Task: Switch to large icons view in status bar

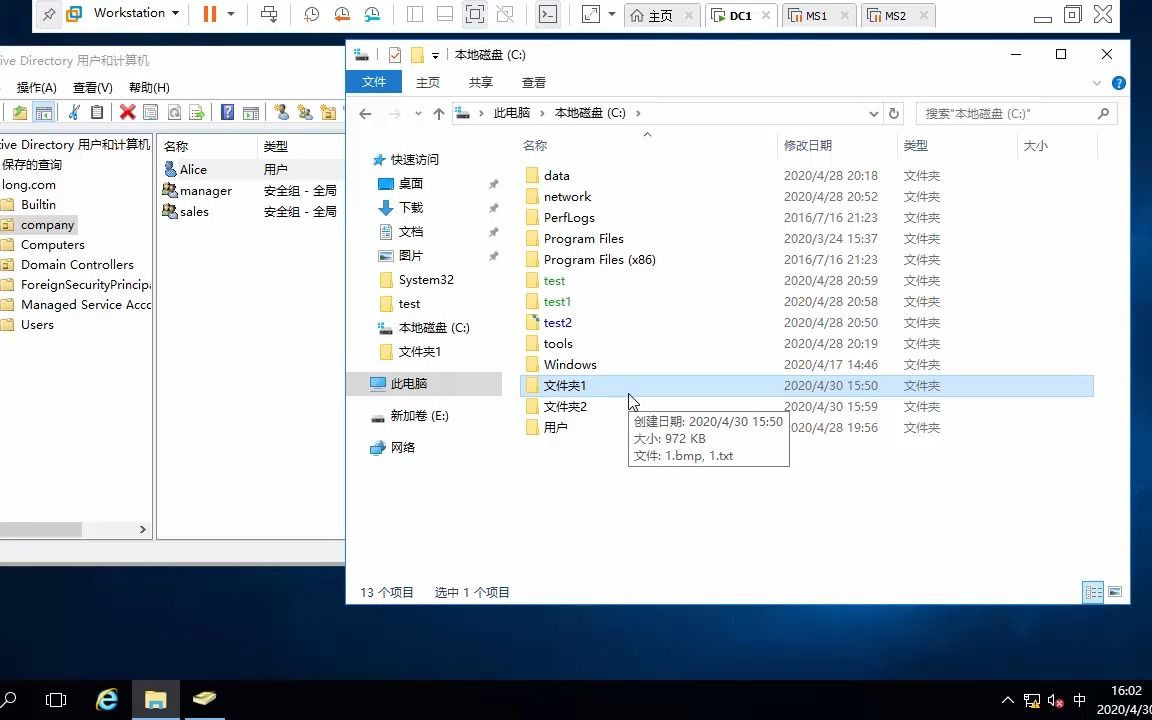Action: point(1115,592)
